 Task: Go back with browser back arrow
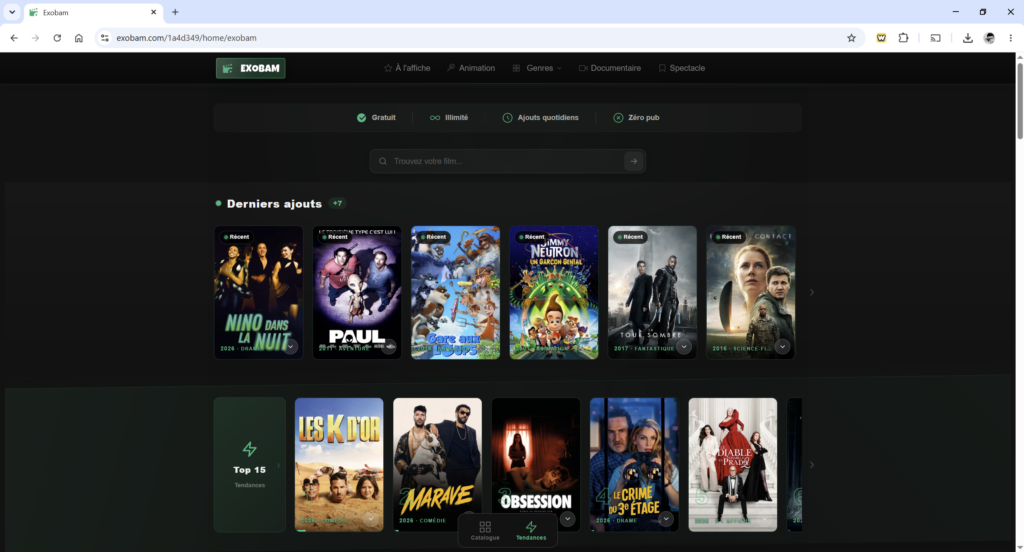tap(14, 38)
